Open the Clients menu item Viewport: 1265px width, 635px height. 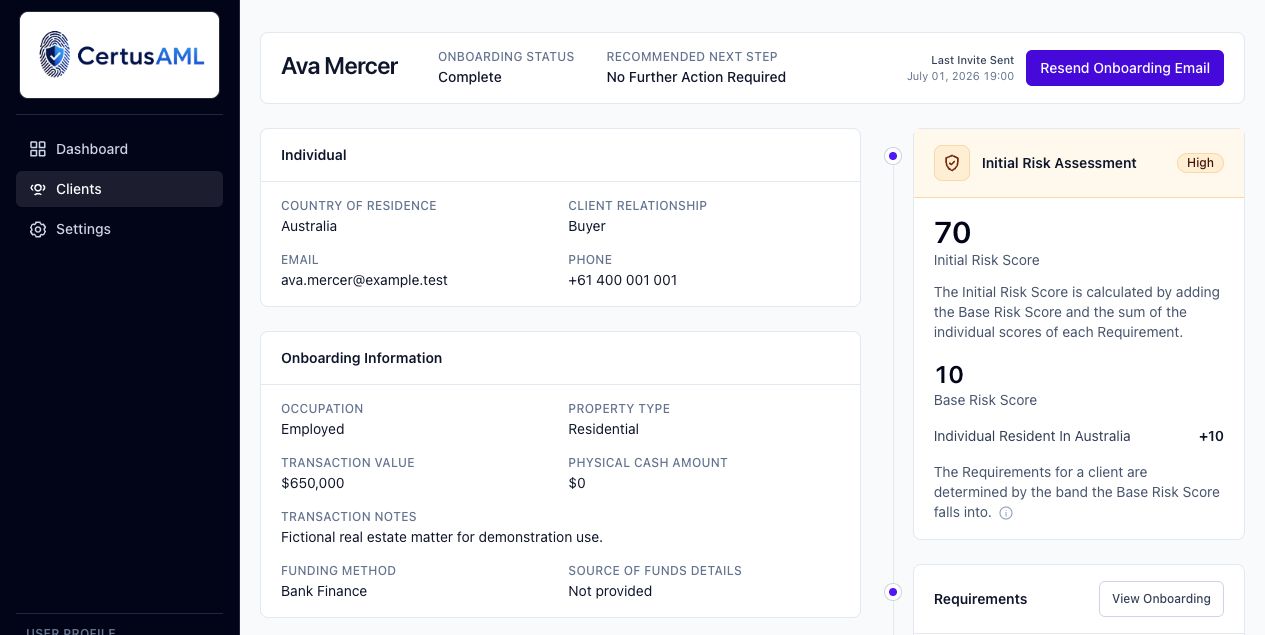click(x=119, y=189)
